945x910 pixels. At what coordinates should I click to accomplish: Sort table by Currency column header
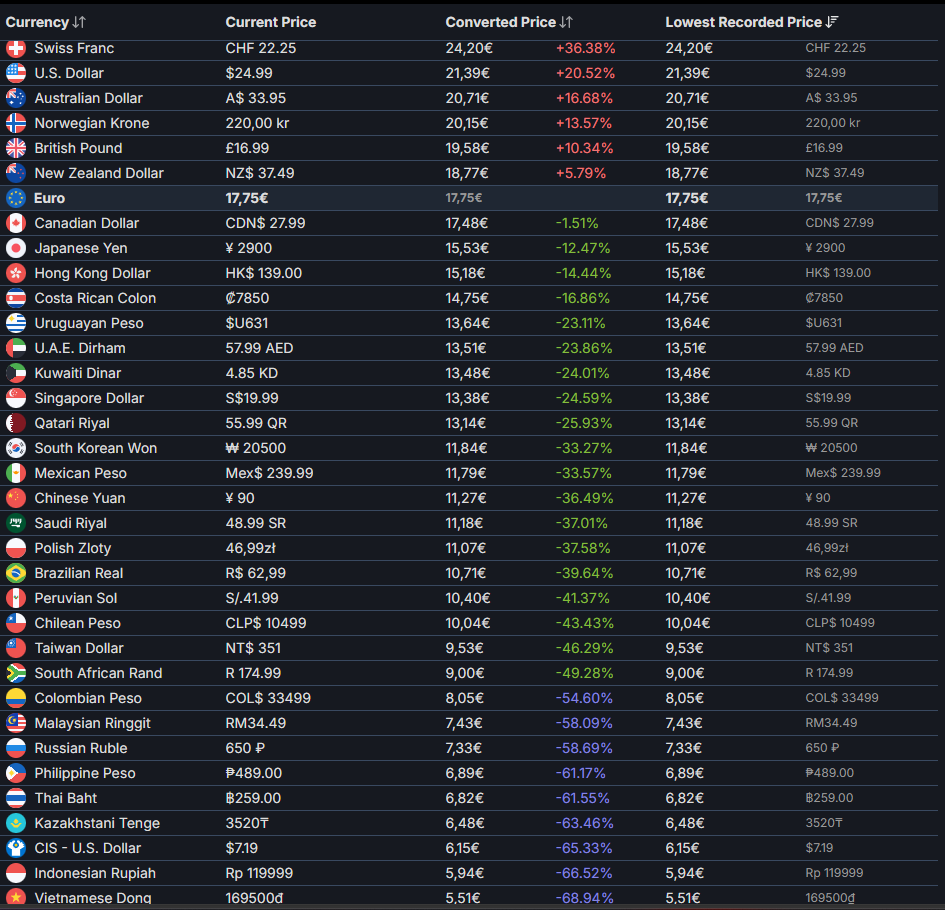click(46, 22)
